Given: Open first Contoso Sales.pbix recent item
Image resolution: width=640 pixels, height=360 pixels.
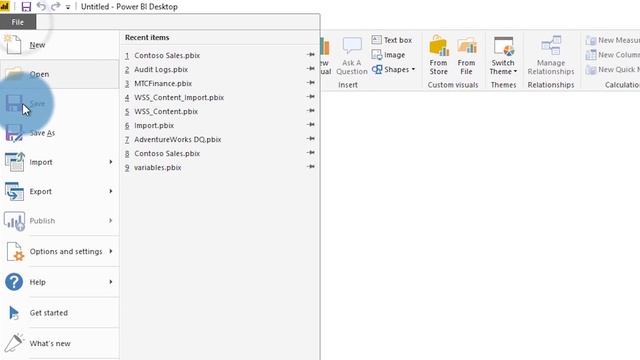Looking at the screenshot, I should (167, 56).
